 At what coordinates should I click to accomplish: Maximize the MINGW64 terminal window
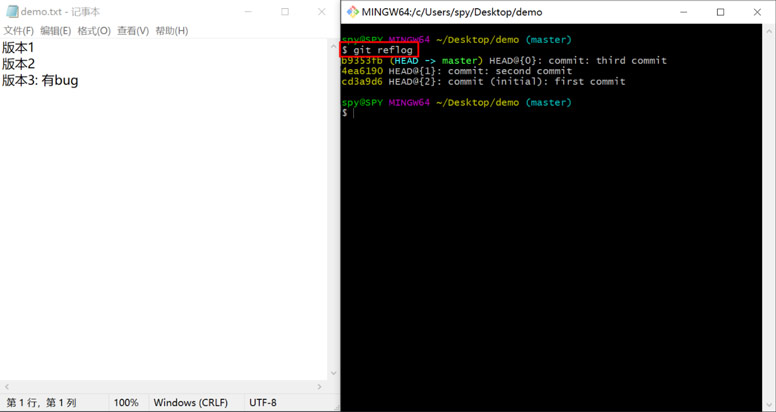(721, 12)
